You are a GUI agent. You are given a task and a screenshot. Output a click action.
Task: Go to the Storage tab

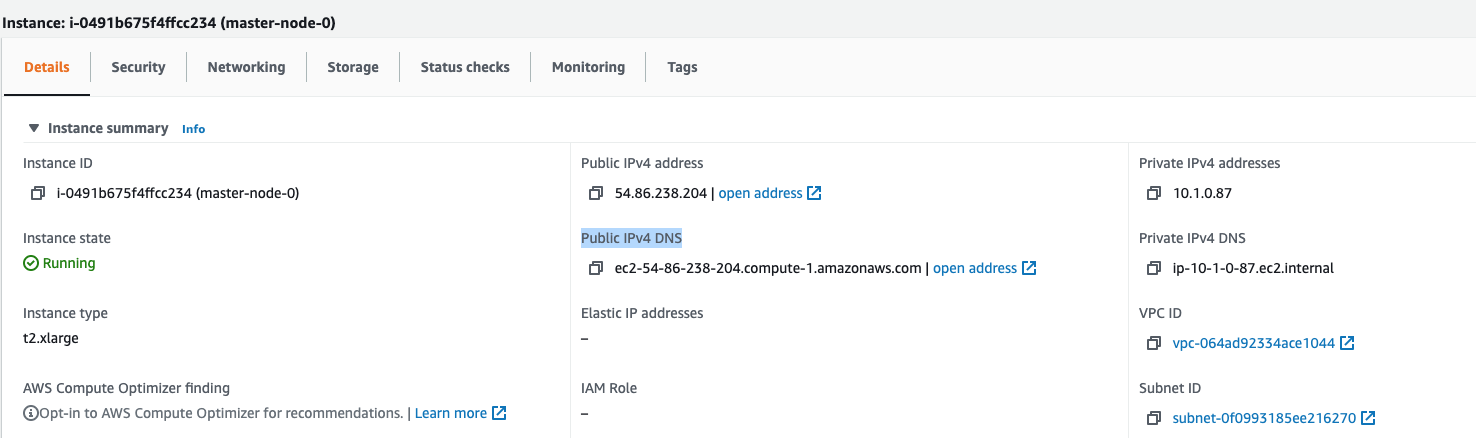353,67
